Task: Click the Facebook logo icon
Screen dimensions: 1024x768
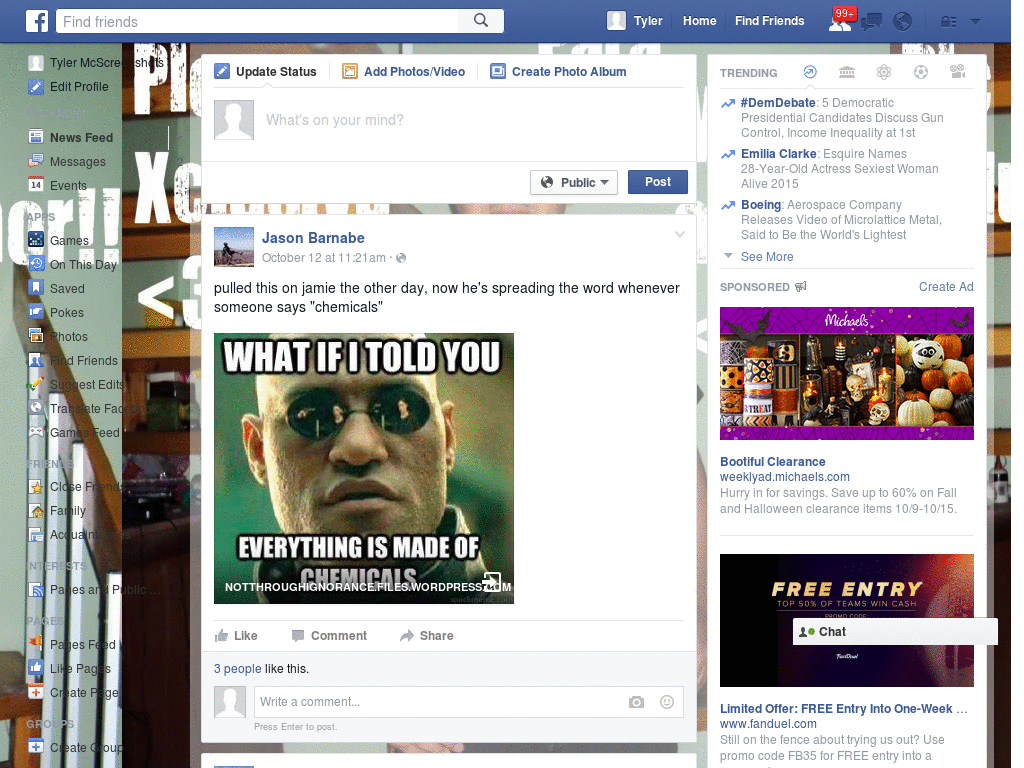Action: tap(37, 21)
